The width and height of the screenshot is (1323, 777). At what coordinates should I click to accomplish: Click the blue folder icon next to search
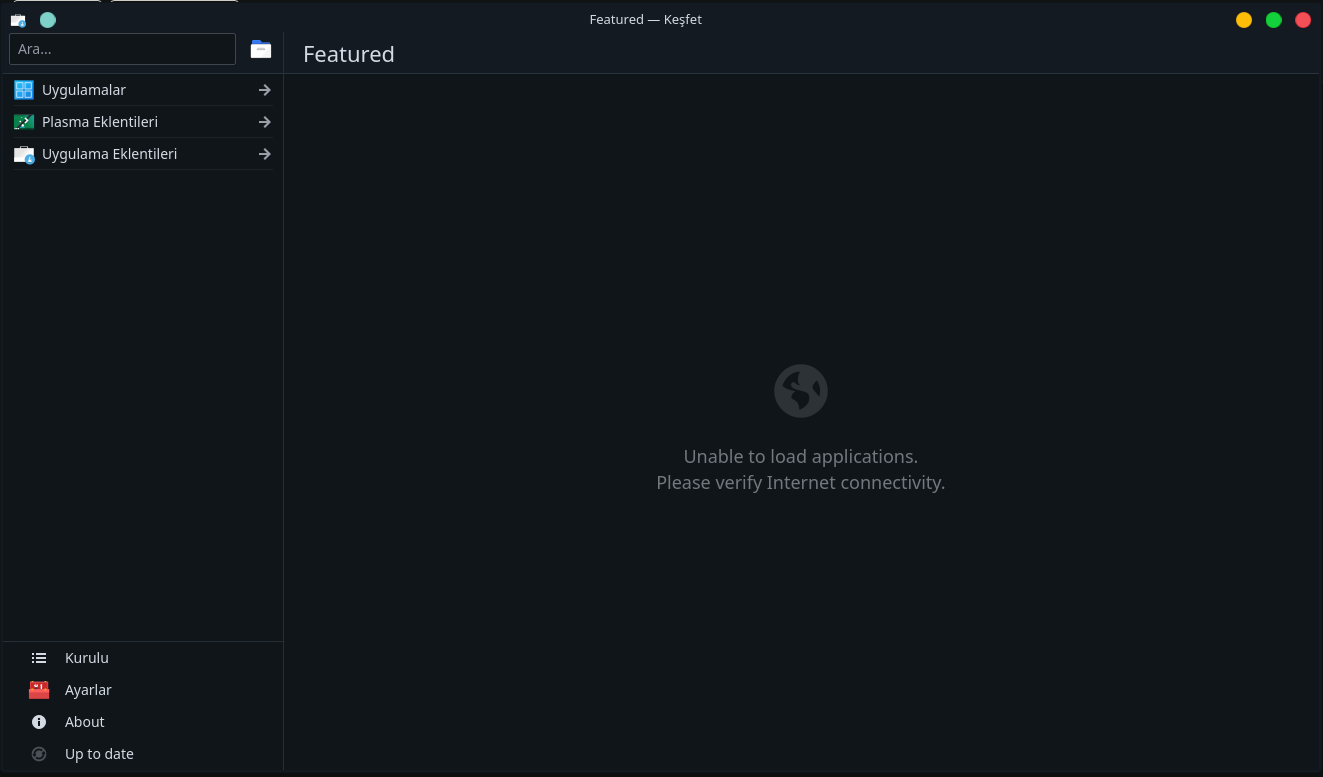coord(261,49)
